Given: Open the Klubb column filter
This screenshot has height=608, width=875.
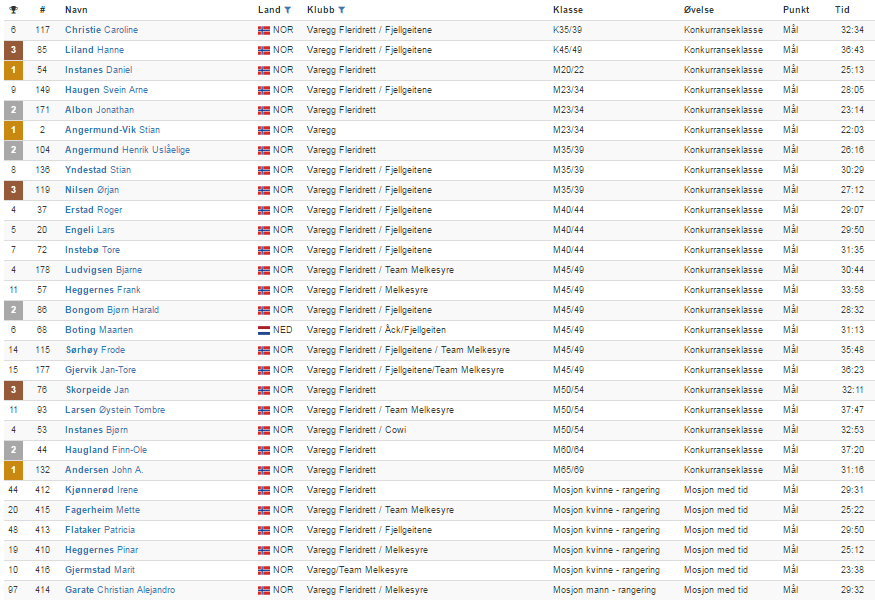Looking at the screenshot, I should (x=342, y=10).
